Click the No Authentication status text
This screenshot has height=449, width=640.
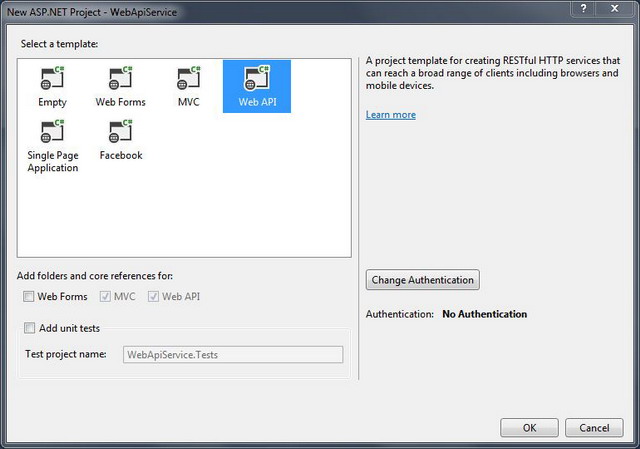pos(484,314)
